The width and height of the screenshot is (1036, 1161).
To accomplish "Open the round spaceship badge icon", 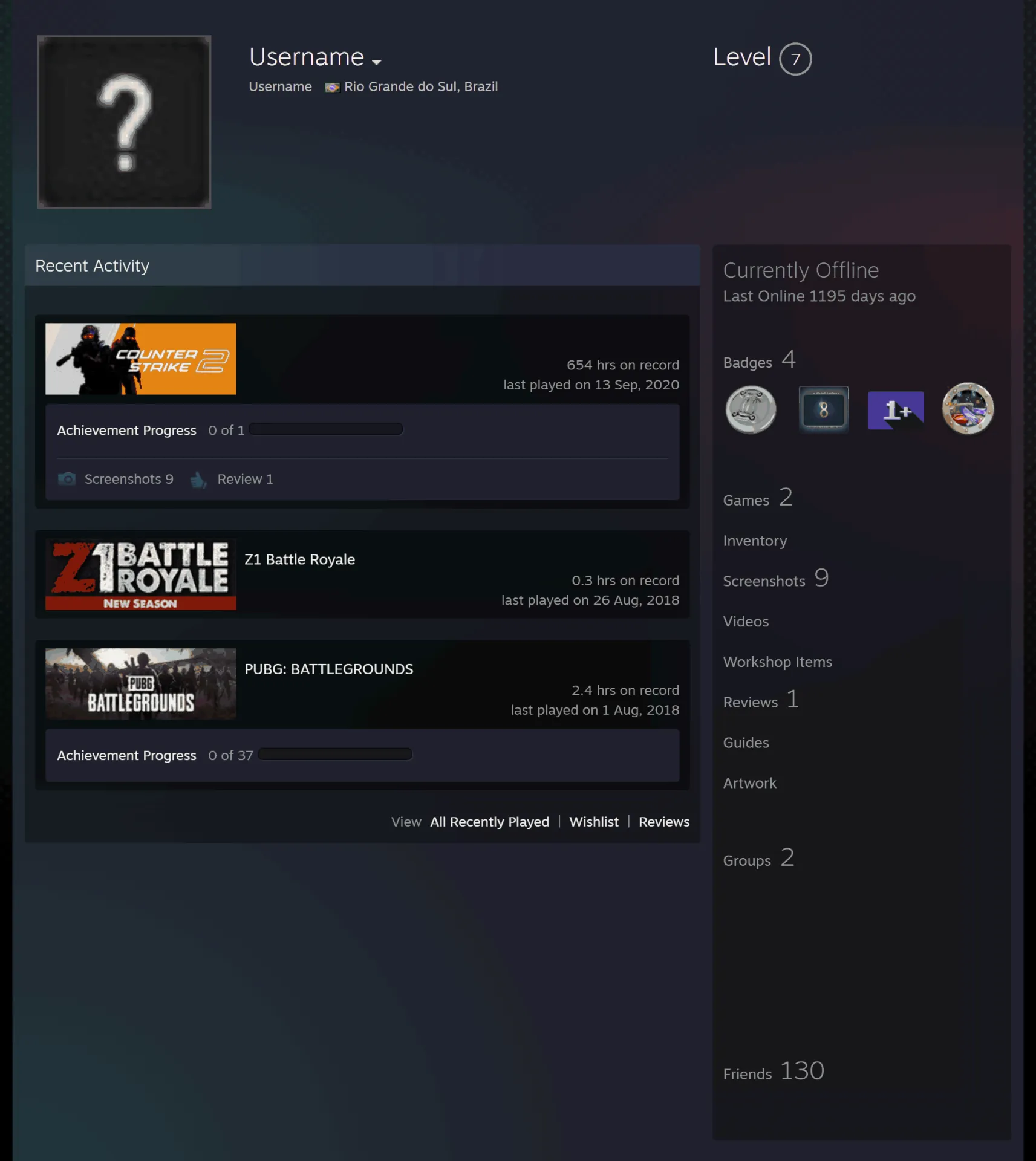I will pyautogui.click(x=968, y=409).
